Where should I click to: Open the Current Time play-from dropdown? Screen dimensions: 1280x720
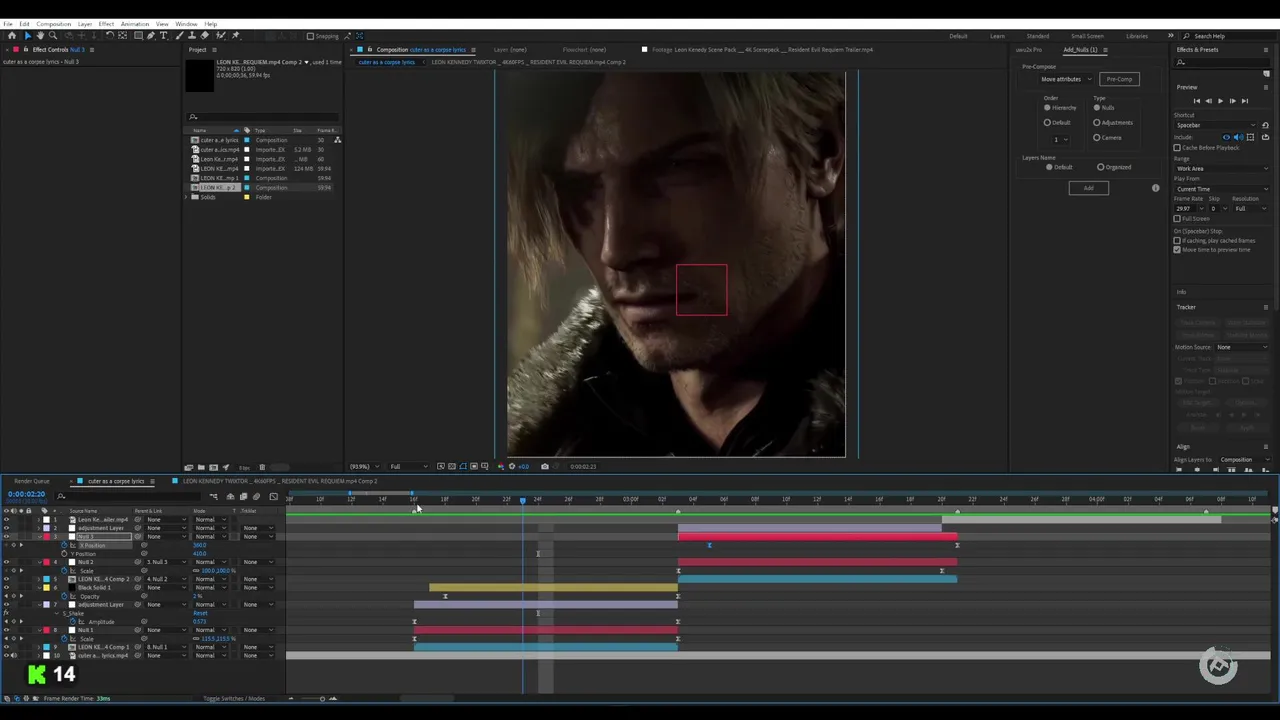(1222, 189)
